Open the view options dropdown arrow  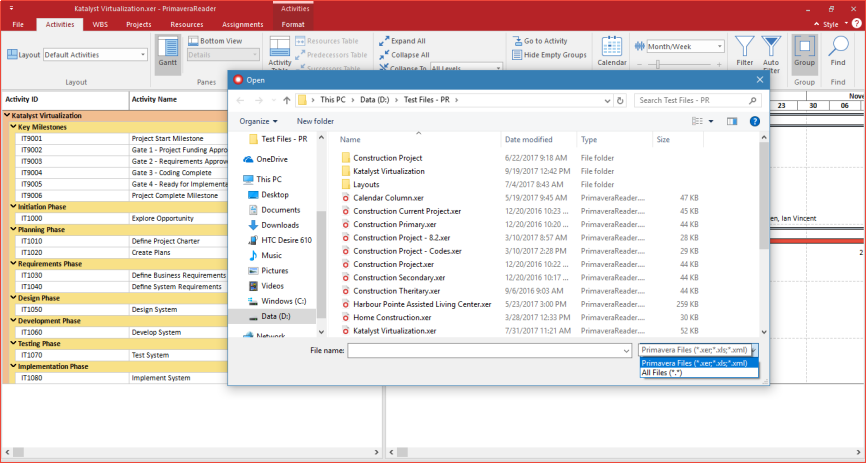(x=711, y=121)
